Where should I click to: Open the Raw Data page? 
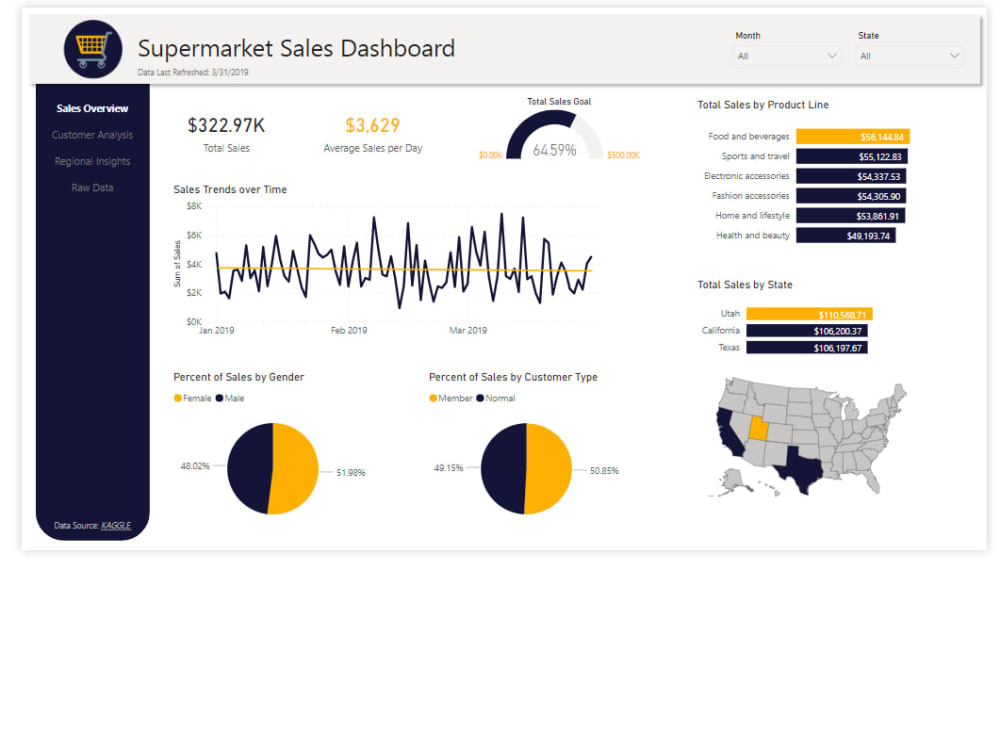click(x=91, y=187)
